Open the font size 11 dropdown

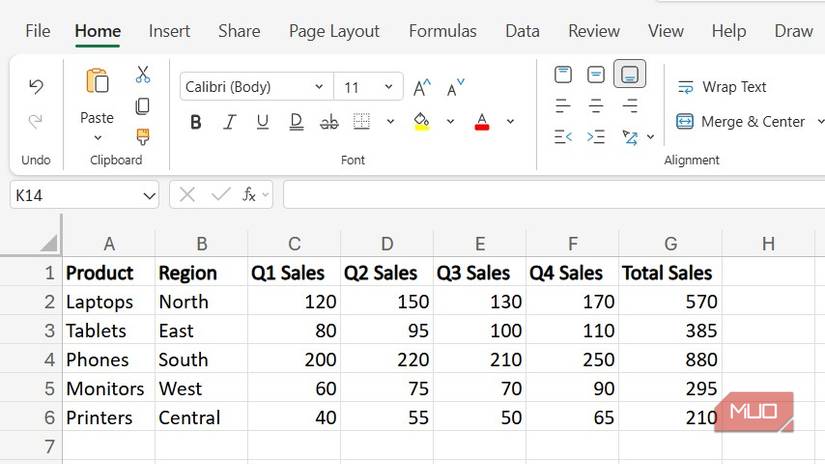pyautogui.click(x=389, y=87)
